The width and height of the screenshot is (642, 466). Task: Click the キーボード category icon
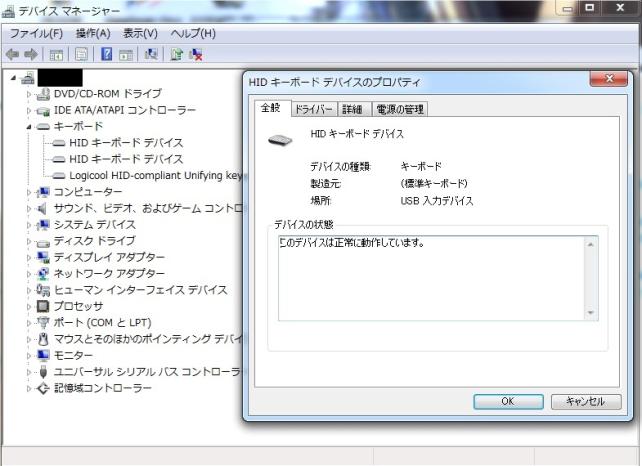pos(43,127)
